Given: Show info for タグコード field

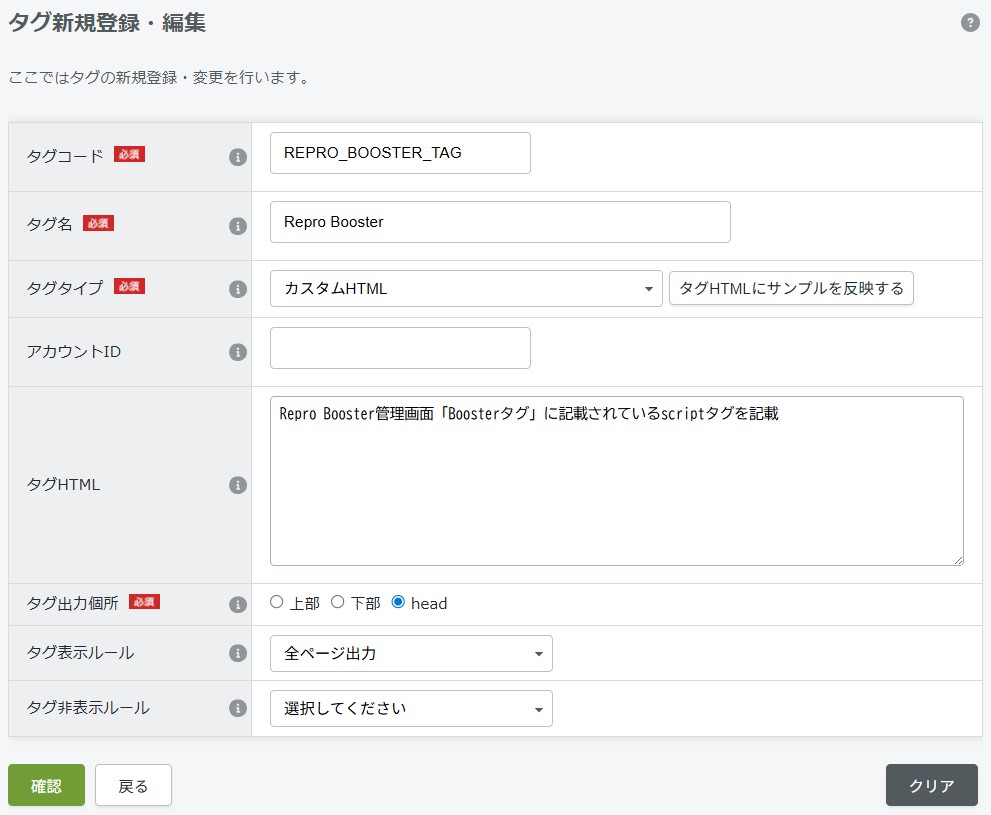Looking at the screenshot, I should point(238,157).
